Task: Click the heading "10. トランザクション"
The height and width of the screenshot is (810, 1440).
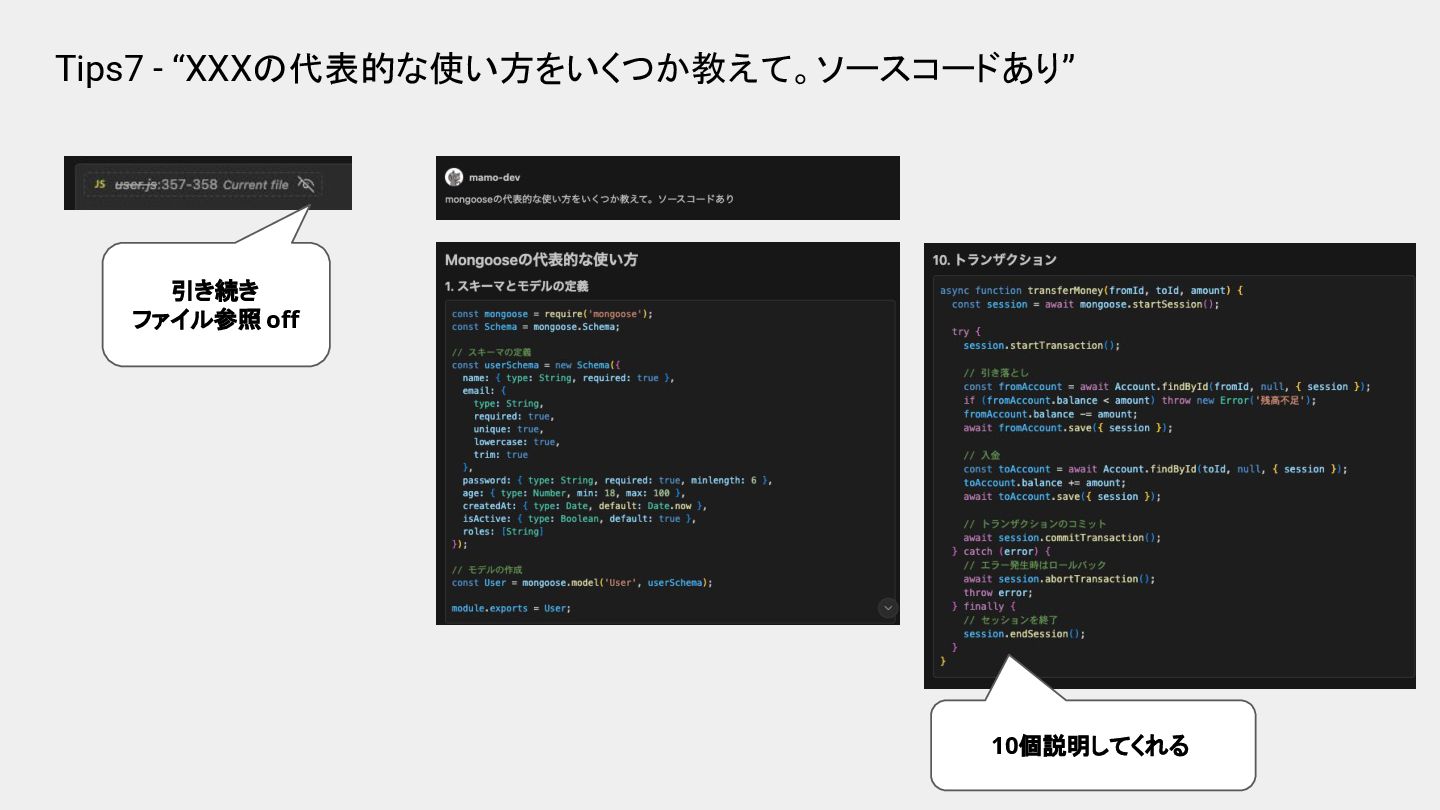Action: point(994,260)
